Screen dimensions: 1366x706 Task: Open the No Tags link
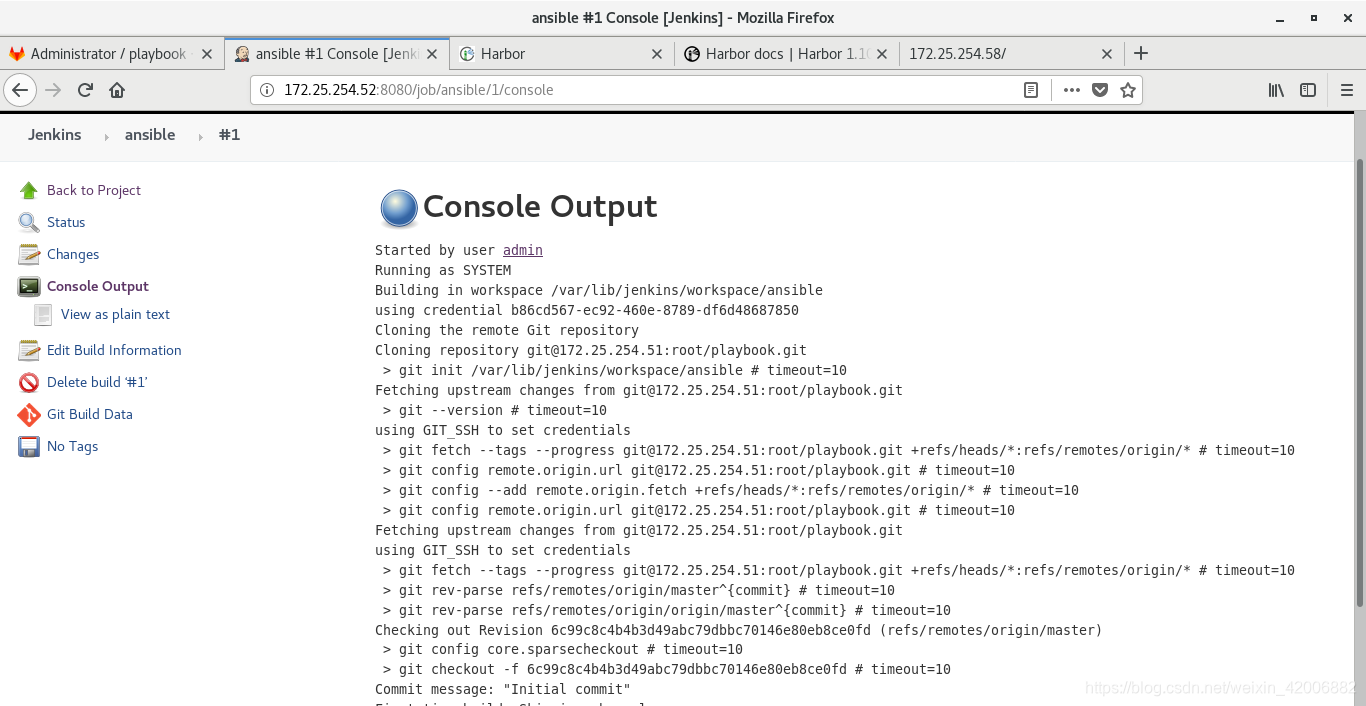tap(73, 446)
